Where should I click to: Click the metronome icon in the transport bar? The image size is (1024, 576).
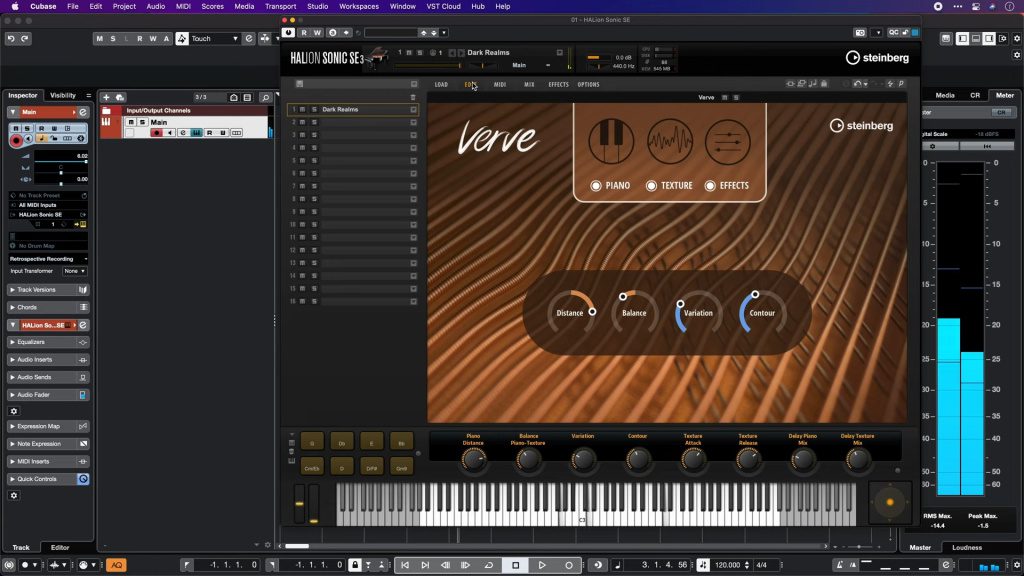coord(596,565)
